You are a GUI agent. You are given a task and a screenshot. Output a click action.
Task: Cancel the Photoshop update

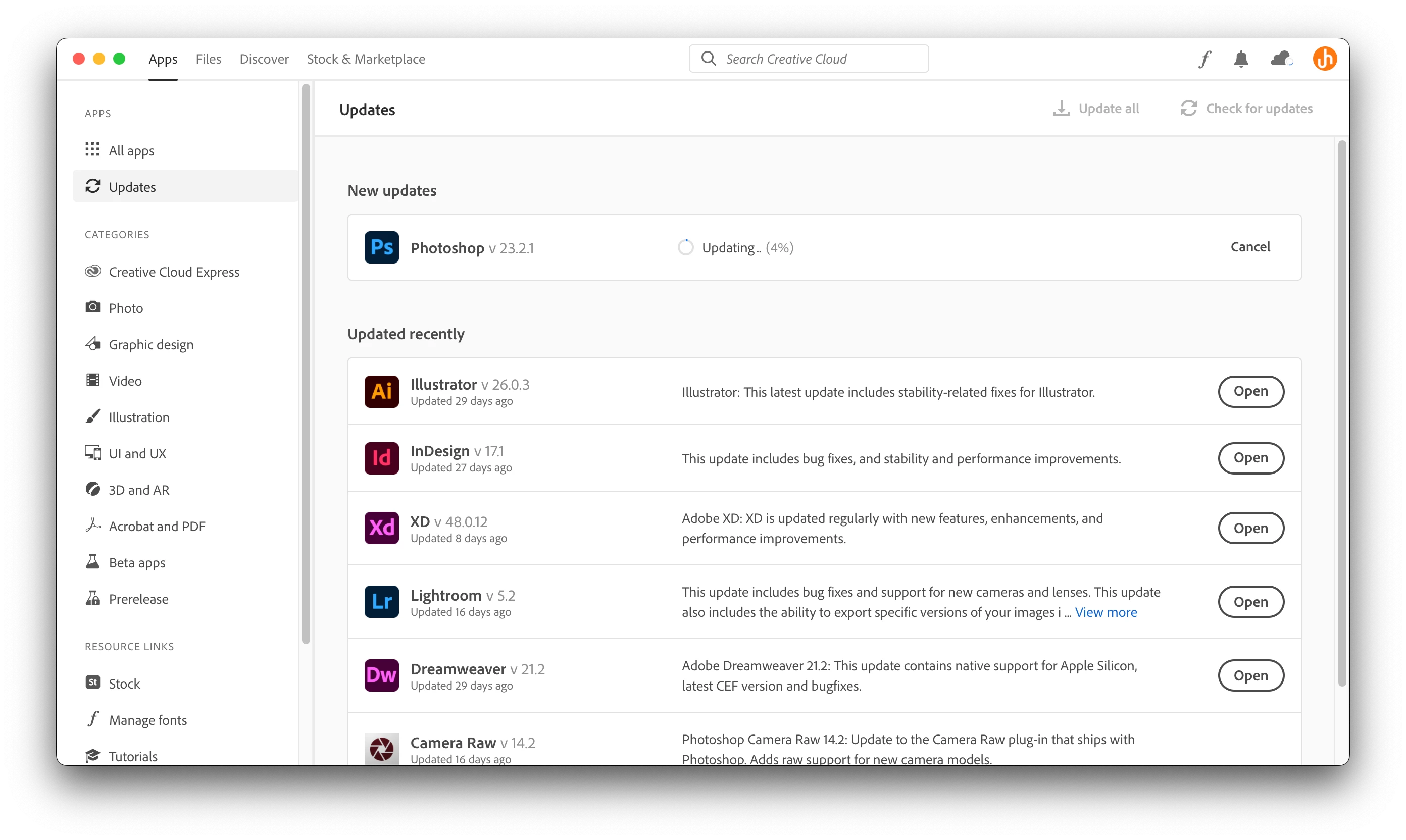[1250, 247]
